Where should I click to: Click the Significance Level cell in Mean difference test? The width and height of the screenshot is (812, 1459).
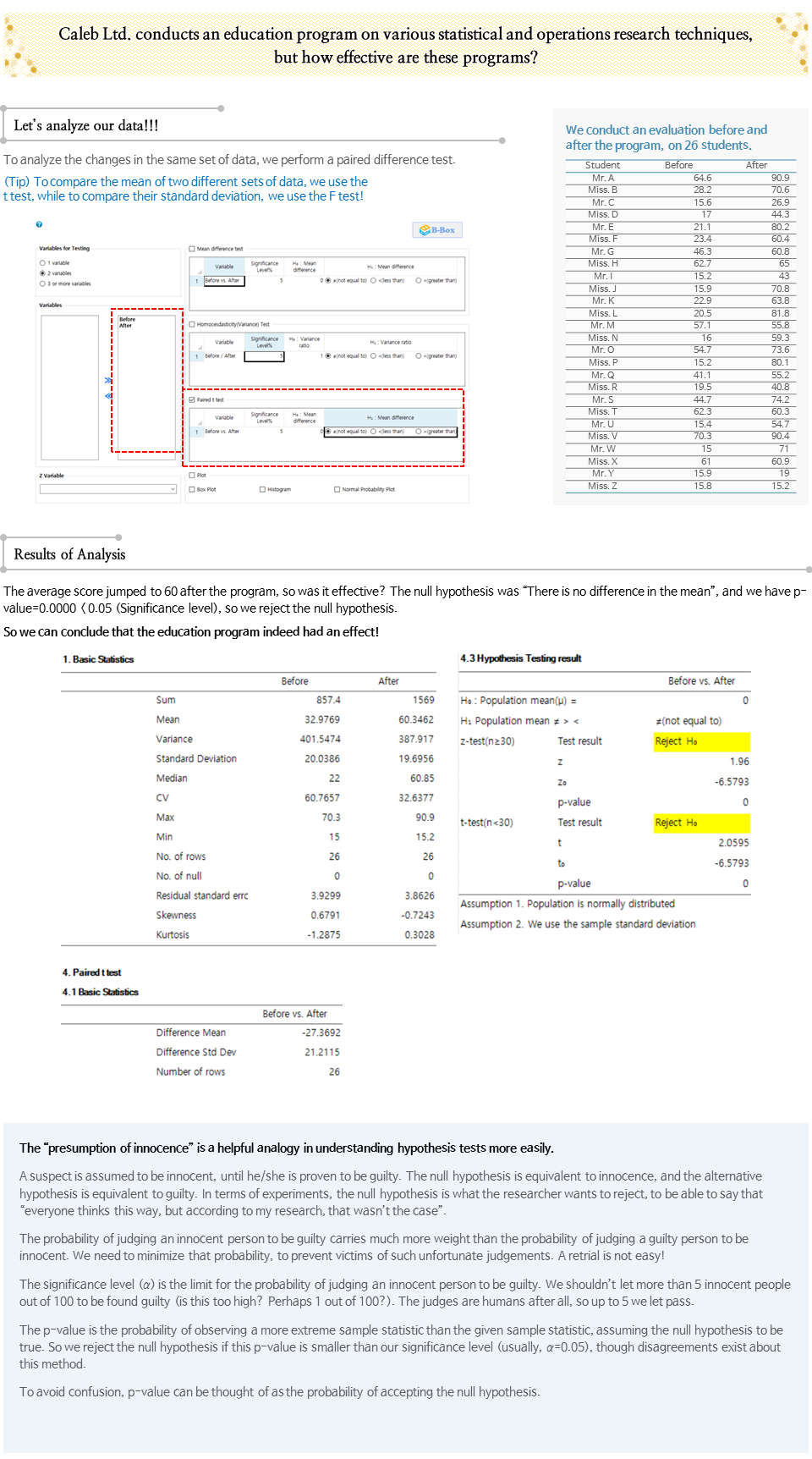pyautogui.click(x=265, y=280)
